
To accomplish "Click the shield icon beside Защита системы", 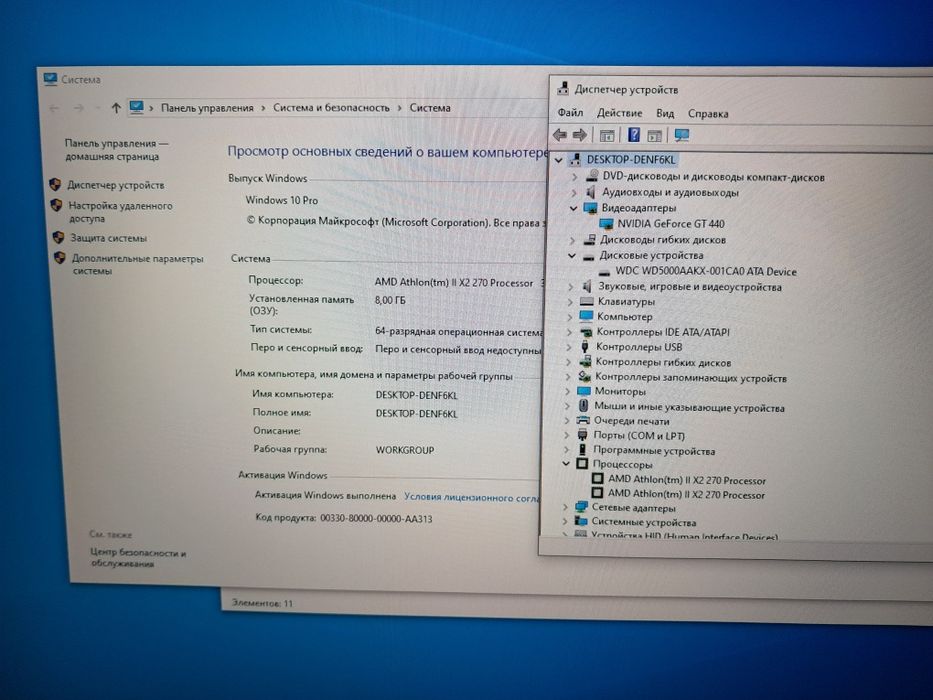I will coord(58,238).
